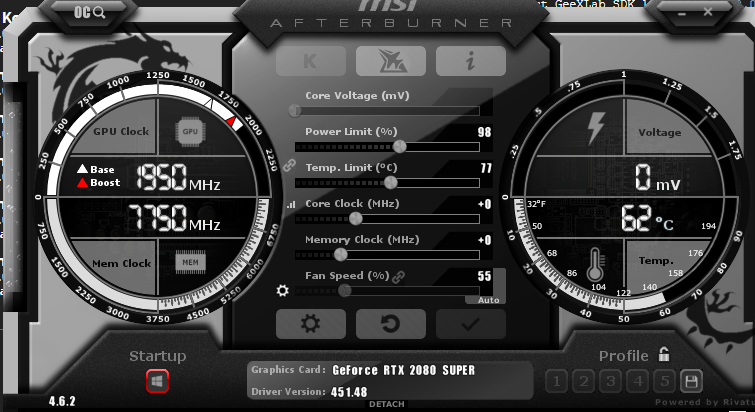Click the lightning bolt voltage icon
This screenshot has width=755, height=412.
597,128
